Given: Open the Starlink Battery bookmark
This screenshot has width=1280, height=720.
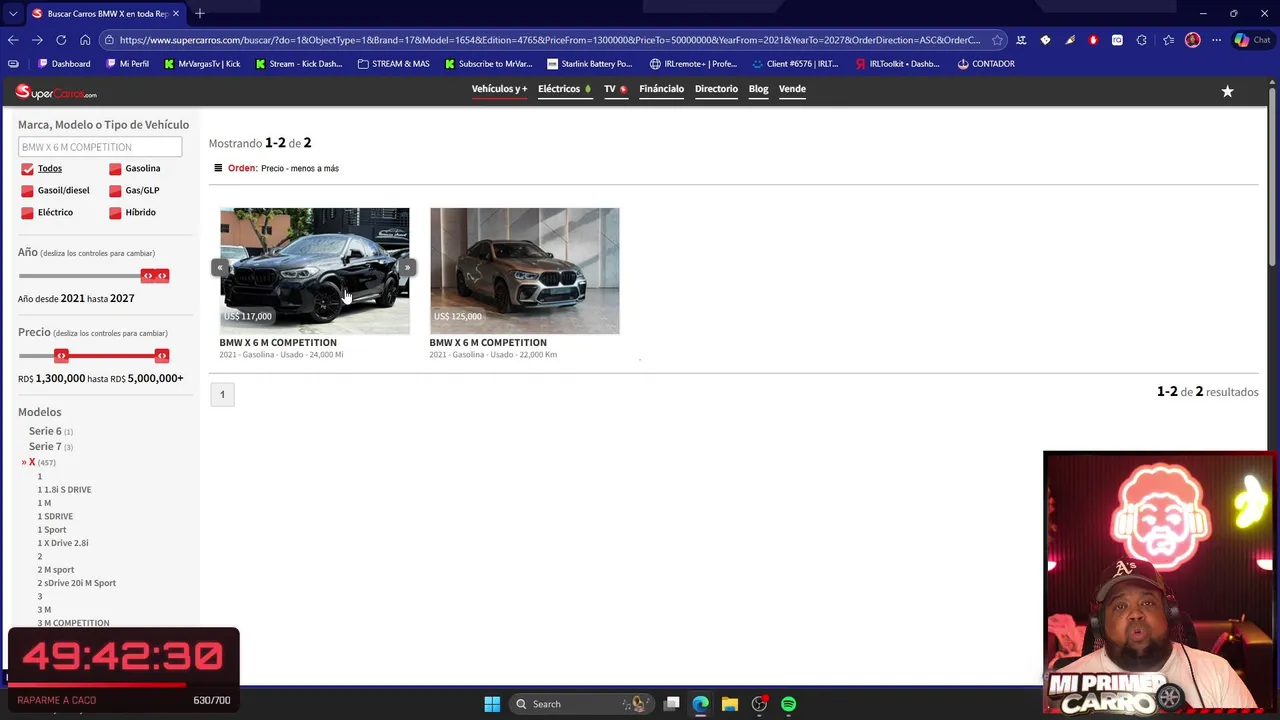Looking at the screenshot, I should coord(589,64).
